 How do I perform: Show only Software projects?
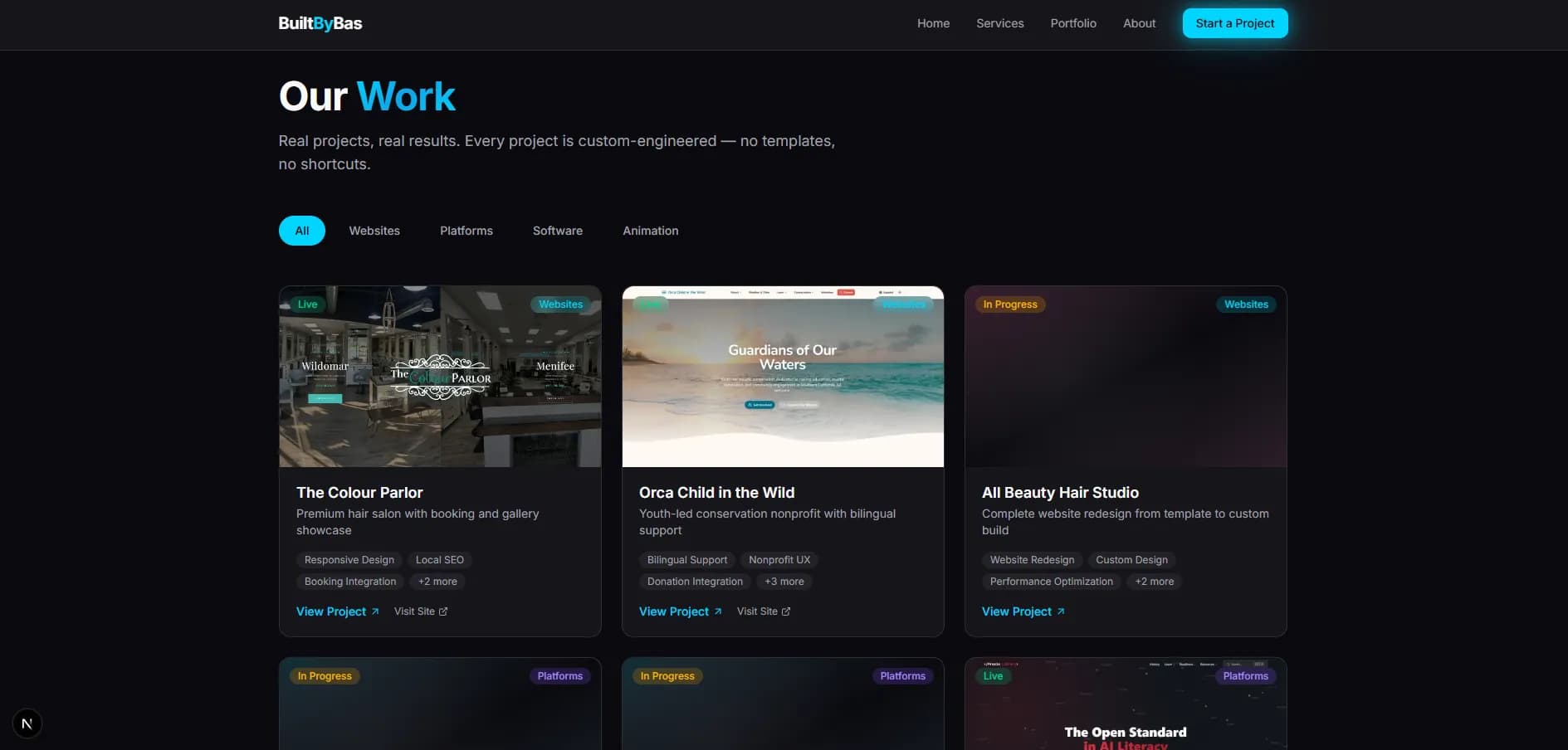click(558, 231)
